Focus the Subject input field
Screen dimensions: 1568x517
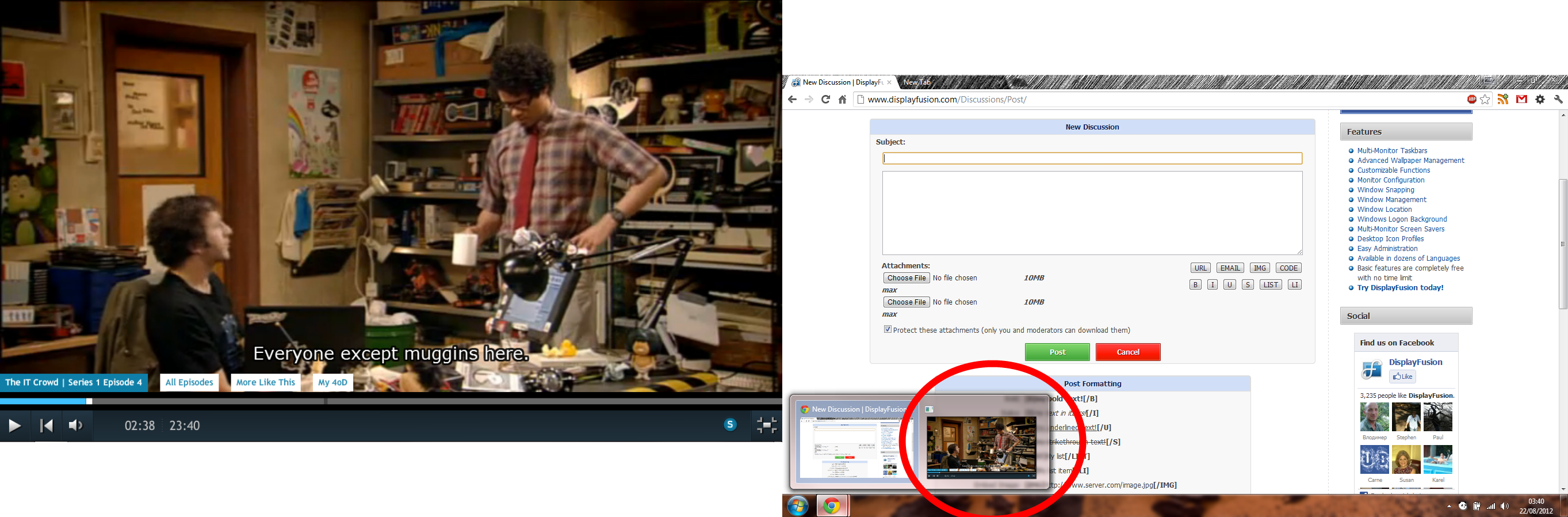[1092, 158]
